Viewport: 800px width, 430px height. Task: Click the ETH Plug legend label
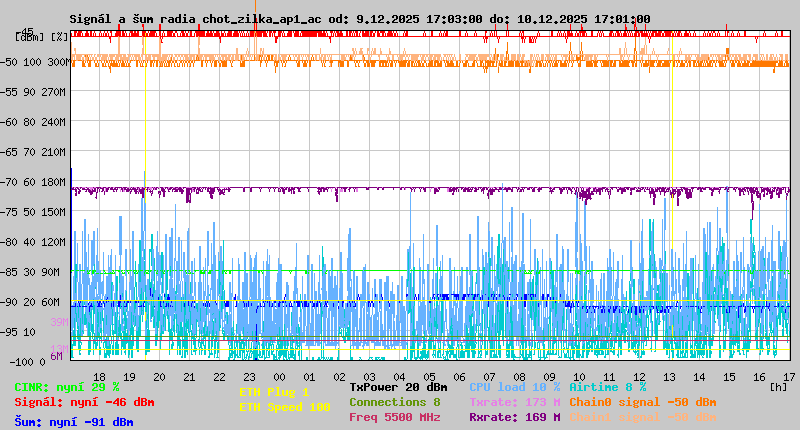click(274, 392)
